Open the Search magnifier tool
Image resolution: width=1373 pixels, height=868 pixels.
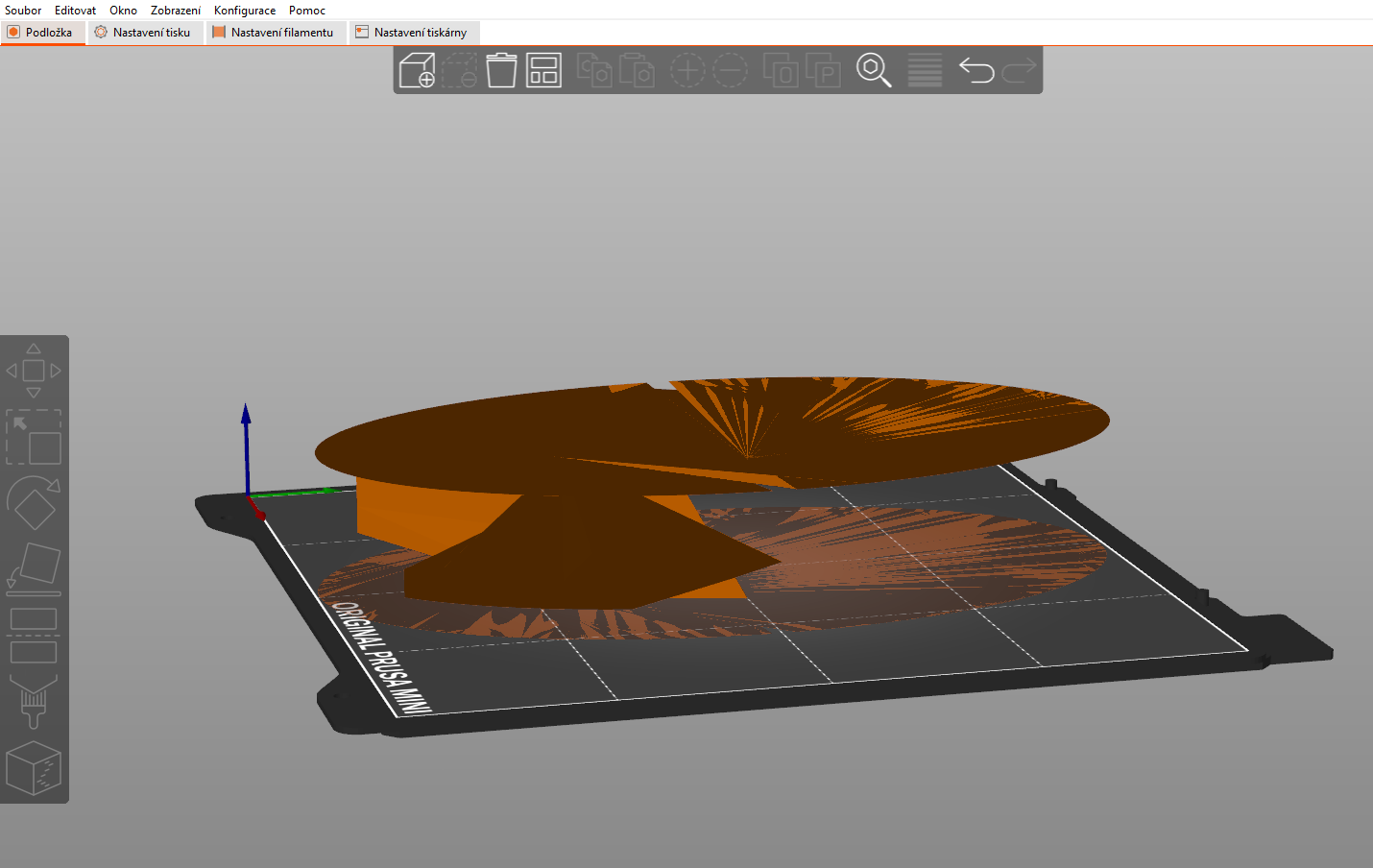pos(873,70)
